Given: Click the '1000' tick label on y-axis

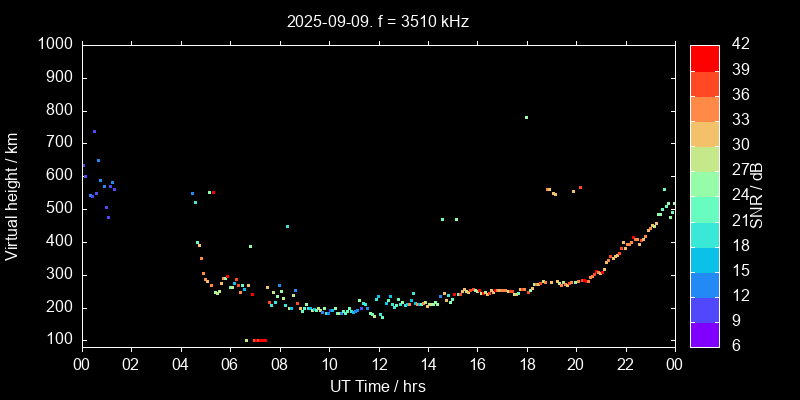Looking at the screenshot, I should (55, 44).
